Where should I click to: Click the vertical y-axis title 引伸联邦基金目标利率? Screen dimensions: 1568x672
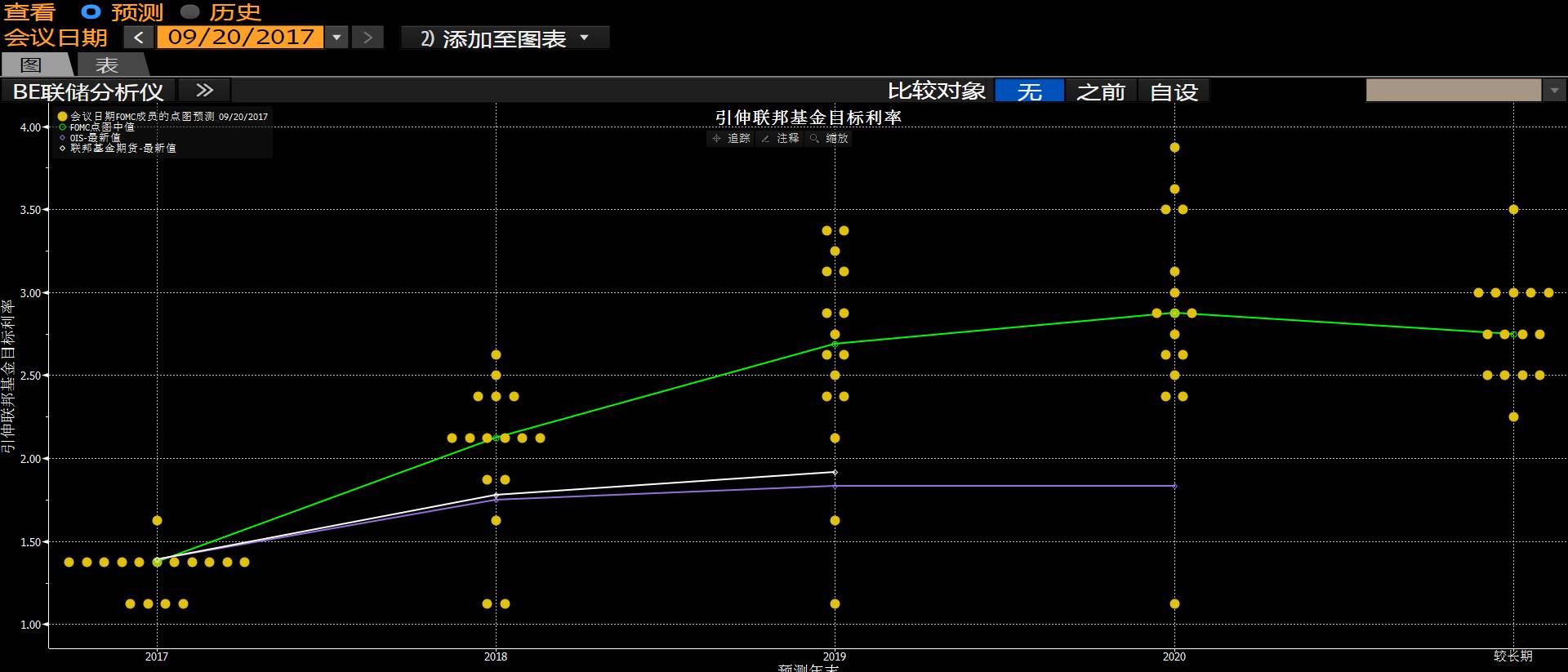8,376
